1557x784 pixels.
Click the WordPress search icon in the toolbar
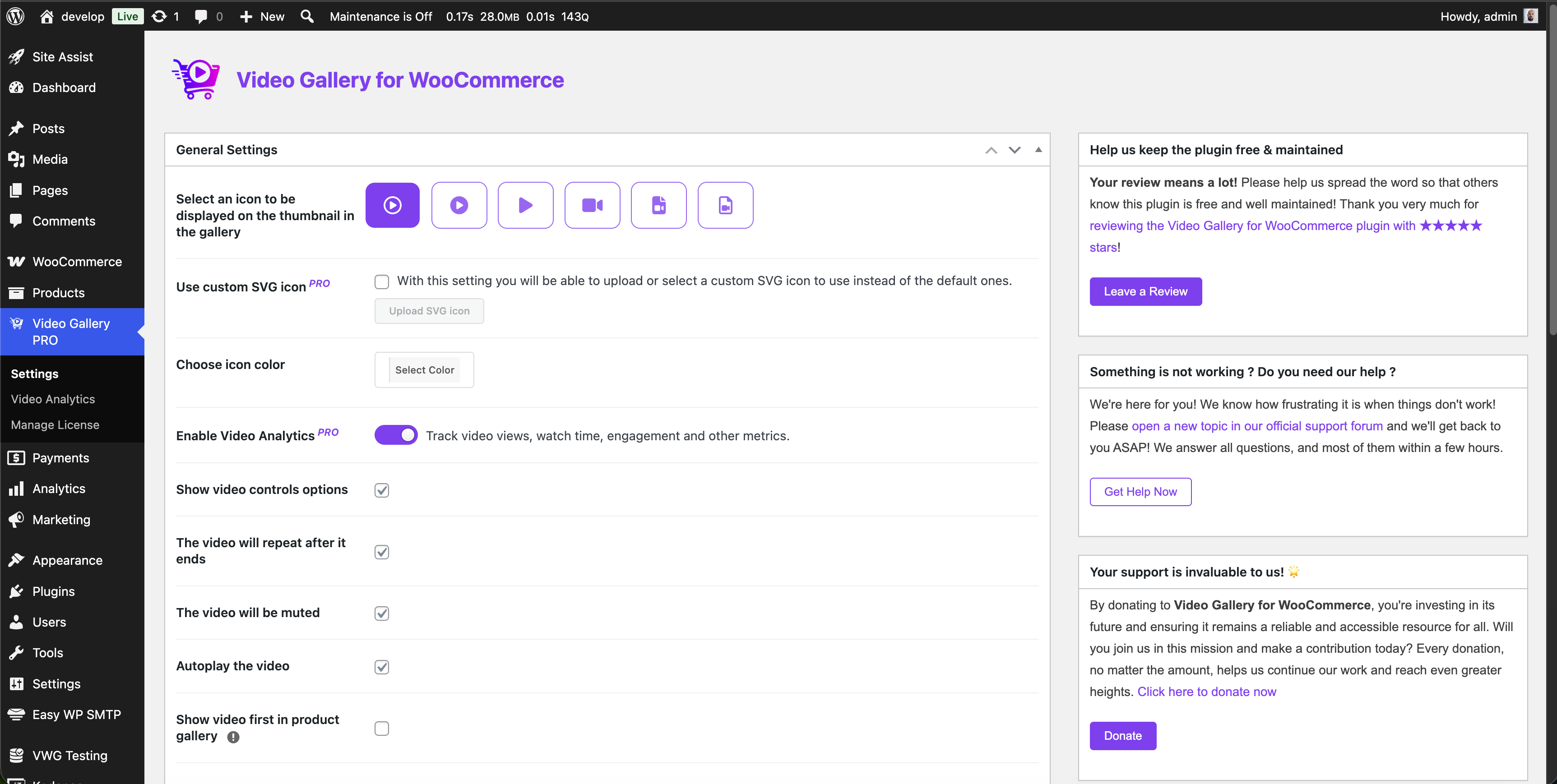point(307,16)
